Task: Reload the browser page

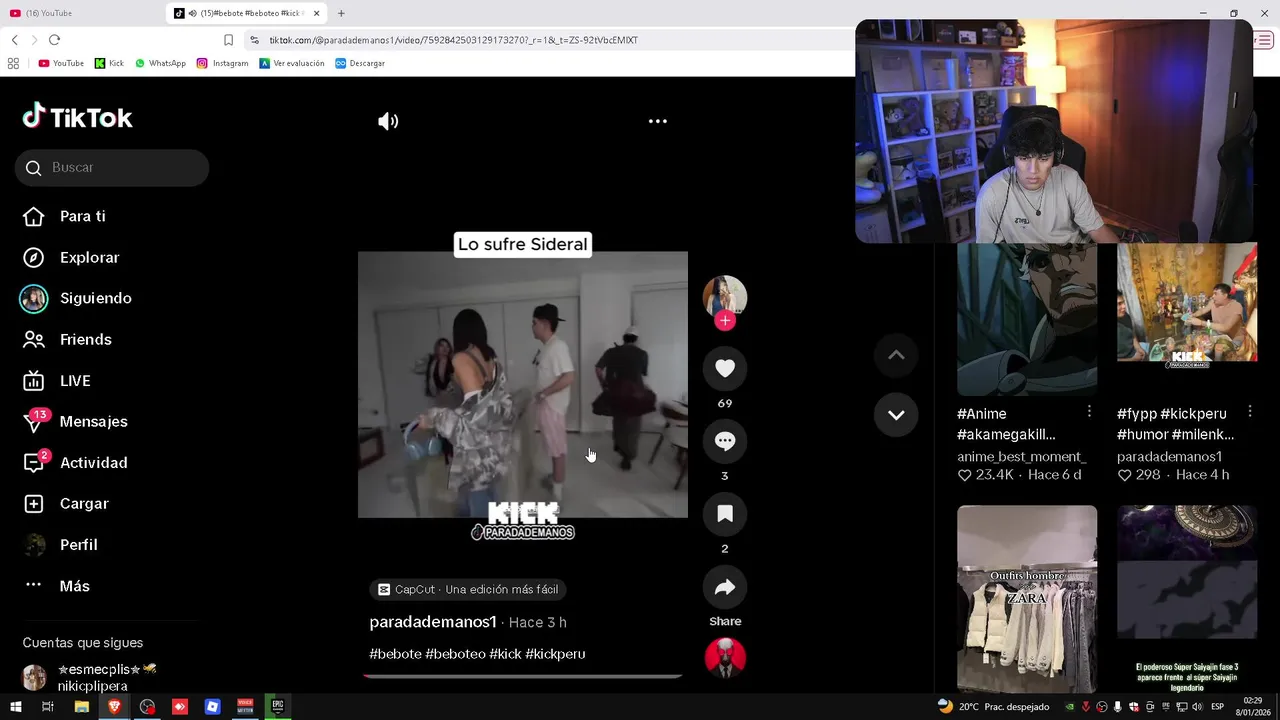Action: point(54,40)
